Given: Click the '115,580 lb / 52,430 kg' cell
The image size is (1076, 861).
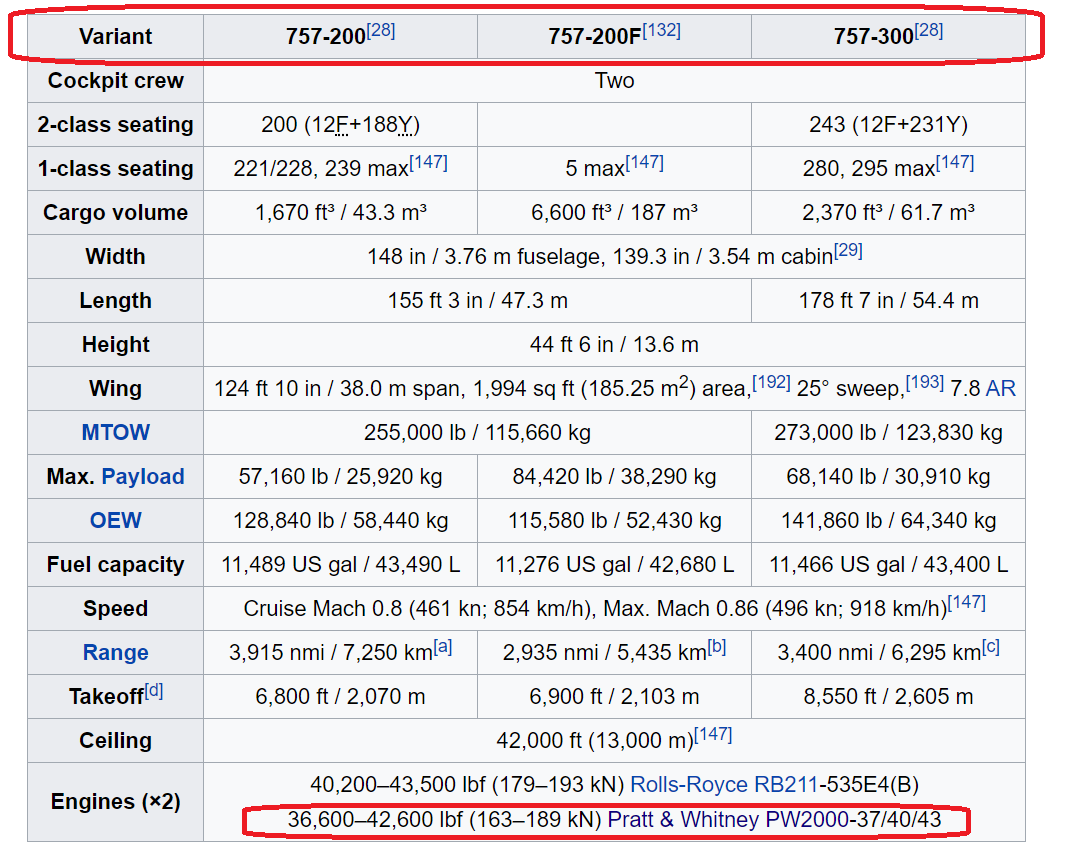Looking at the screenshot, I should point(614,520).
